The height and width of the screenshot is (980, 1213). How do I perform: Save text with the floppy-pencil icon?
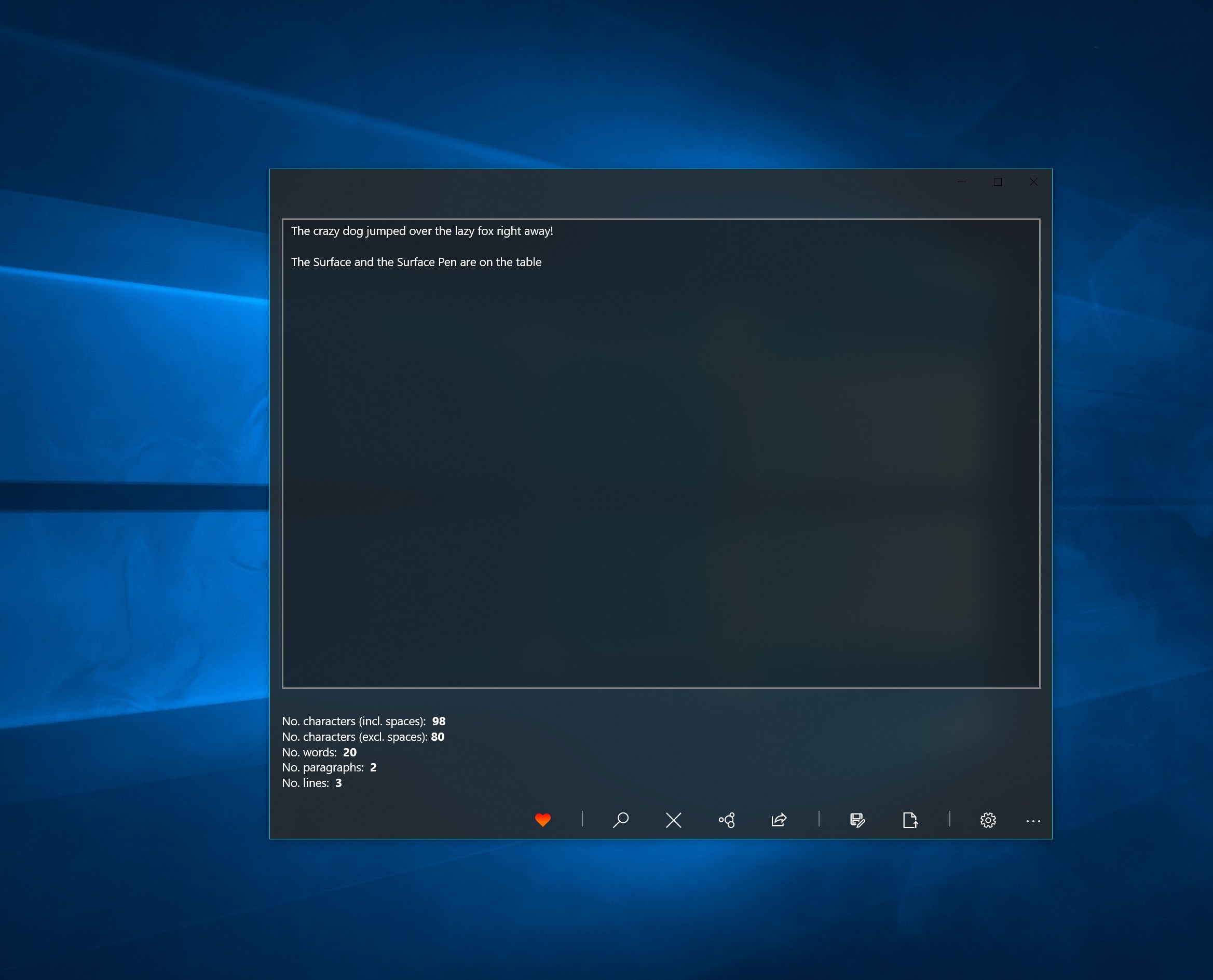(857, 820)
